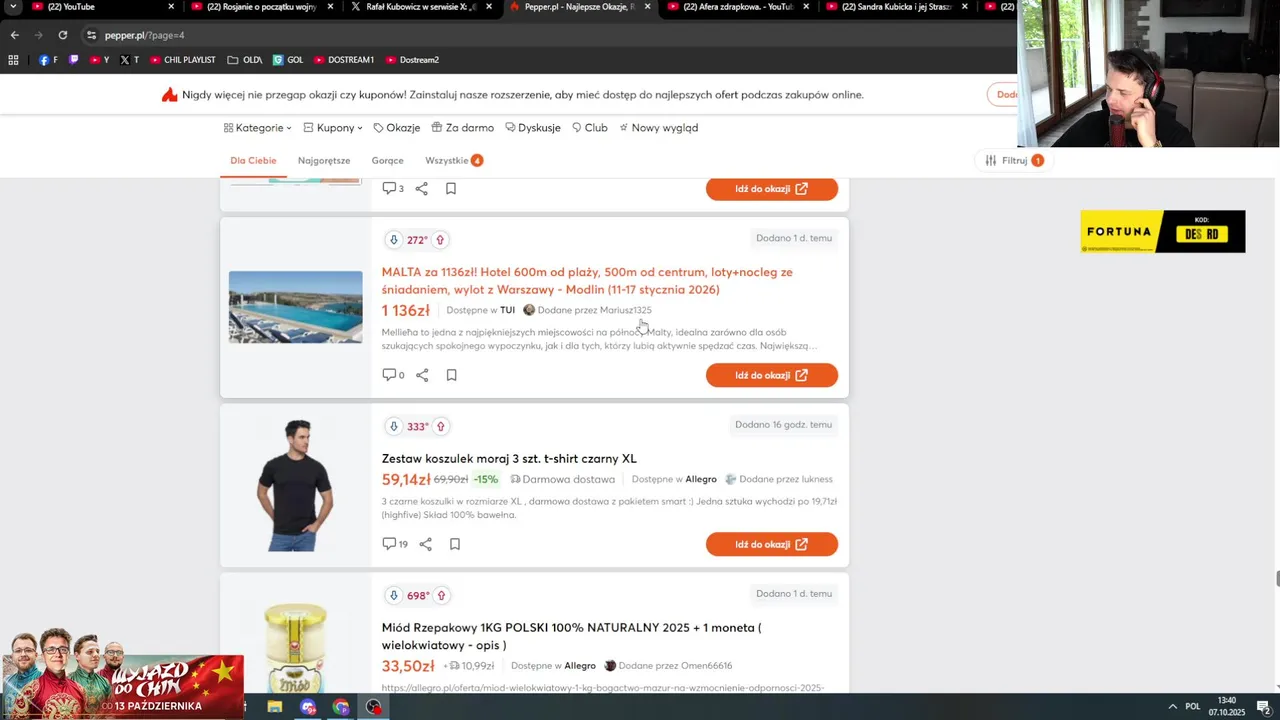Click Idź do okazji on top deal
The image size is (1280, 720).
pos(772,188)
